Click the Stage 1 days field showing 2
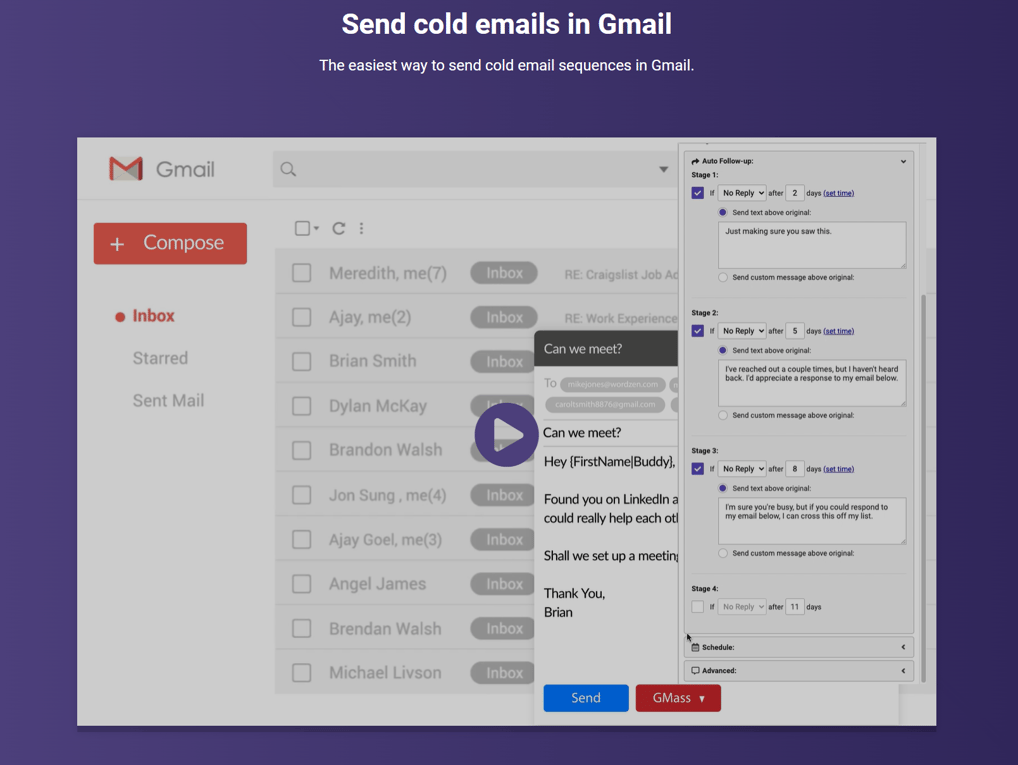Image resolution: width=1018 pixels, height=765 pixels. [x=795, y=193]
